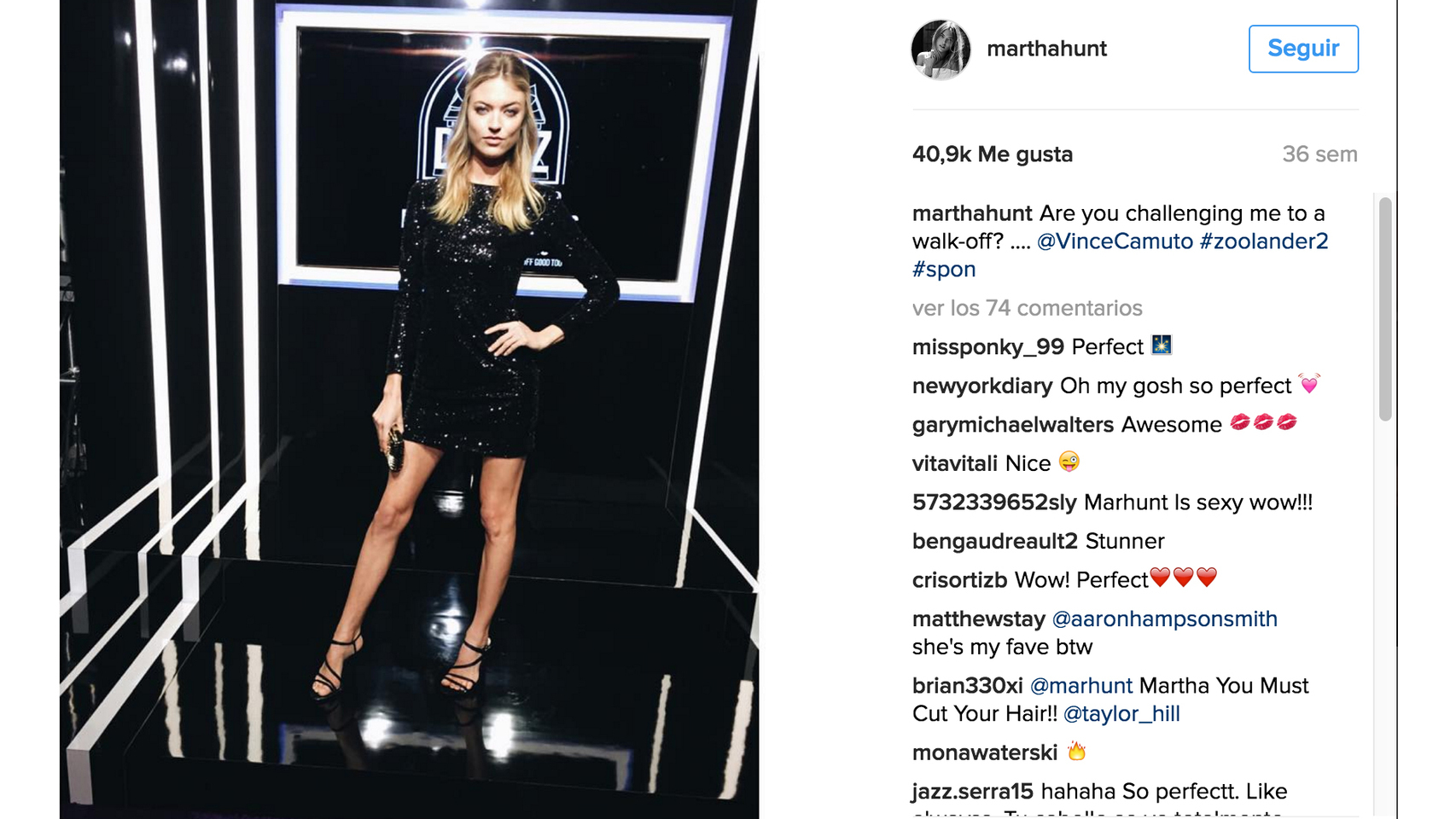Open the marthahunt username at top
This screenshot has height=819, width=1456.
[1046, 49]
